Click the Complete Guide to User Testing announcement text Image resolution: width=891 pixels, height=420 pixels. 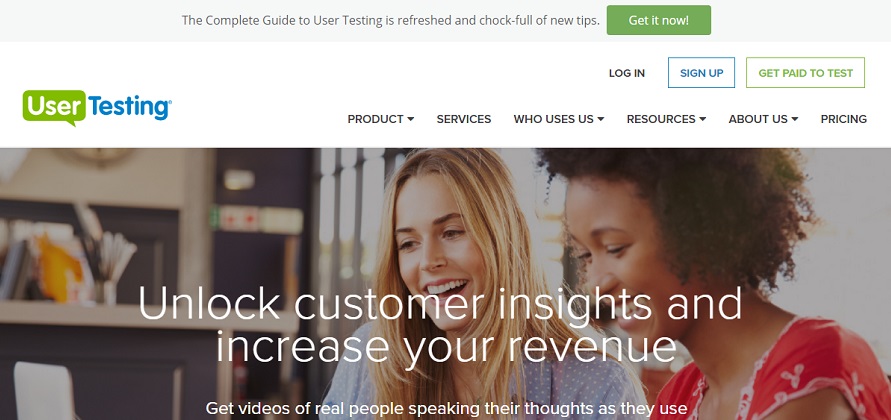coord(390,20)
